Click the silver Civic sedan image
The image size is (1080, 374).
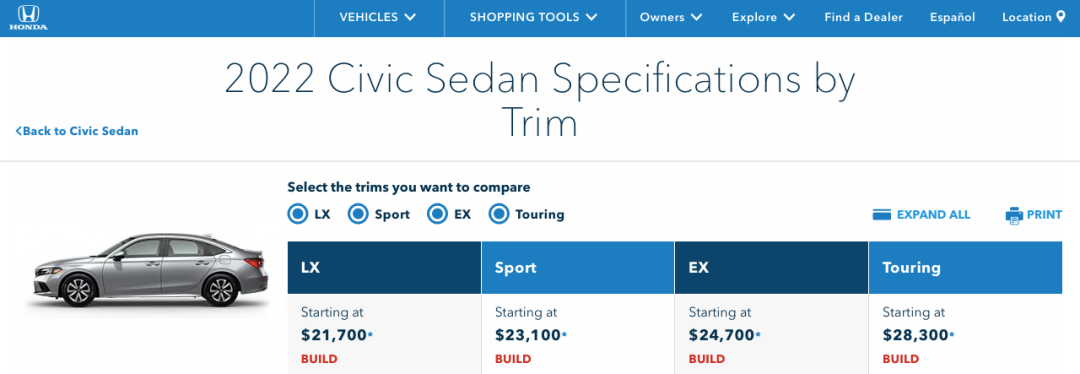tap(148, 271)
